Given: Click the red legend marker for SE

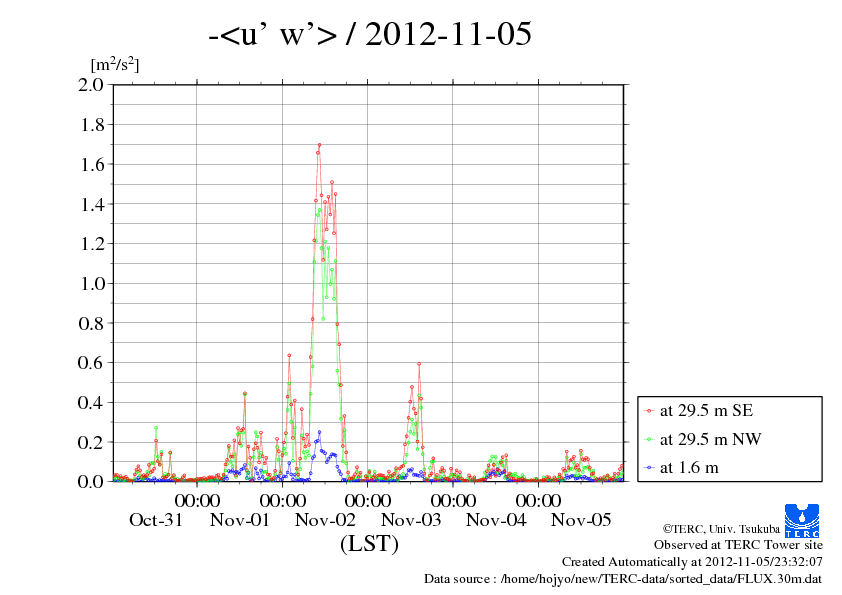Looking at the screenshot, I should coord(649,411).
